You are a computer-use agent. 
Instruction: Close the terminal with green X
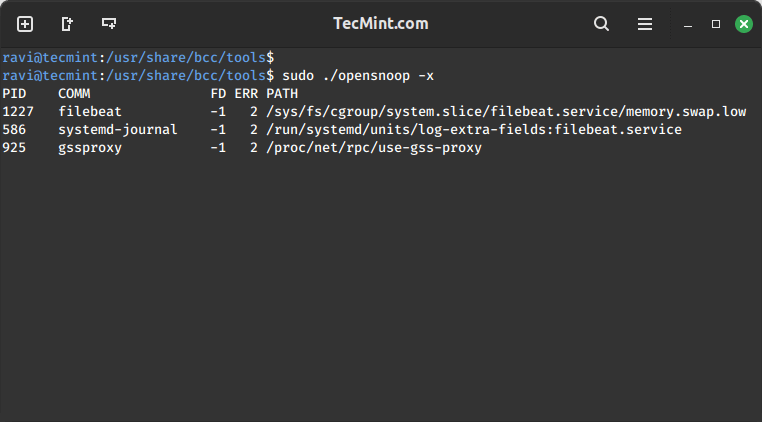(x=744, y=24)
